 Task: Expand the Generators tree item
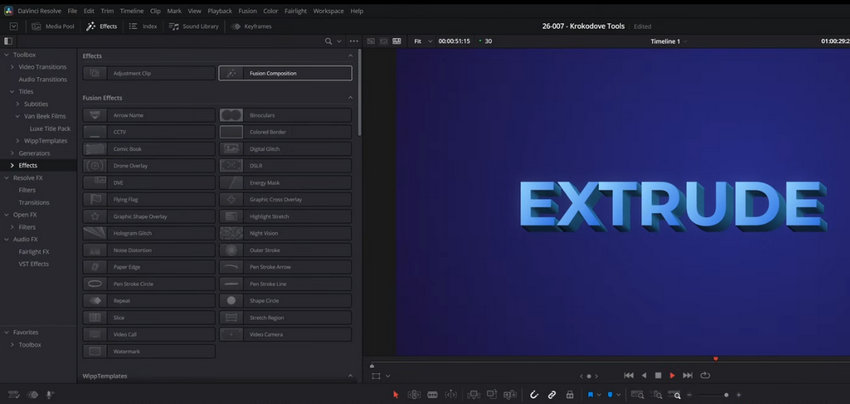(x=12, y=153)
